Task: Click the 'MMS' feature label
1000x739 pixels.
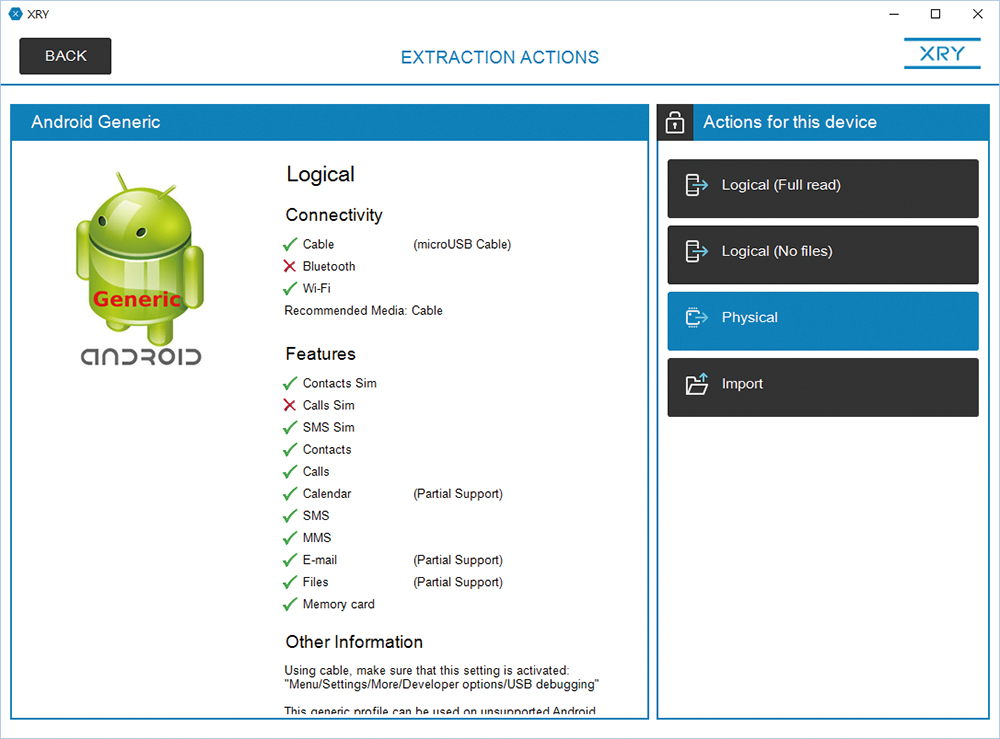Action: (x=317, y=538)
